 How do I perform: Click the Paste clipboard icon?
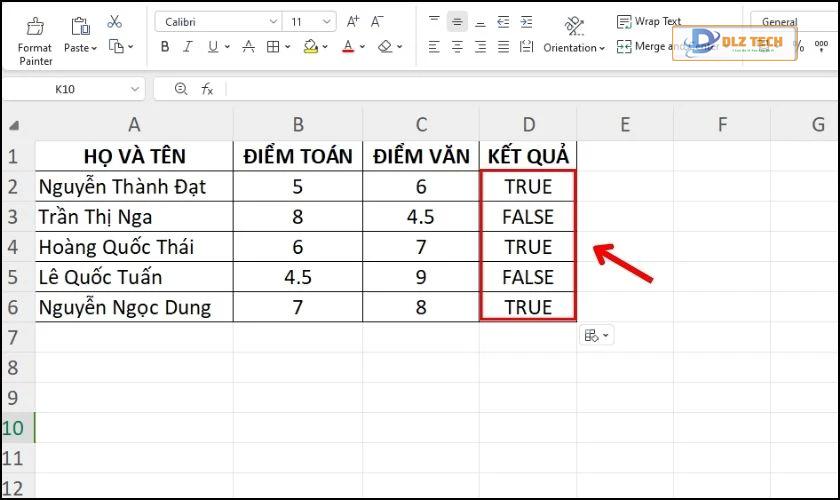click(80, 26)
